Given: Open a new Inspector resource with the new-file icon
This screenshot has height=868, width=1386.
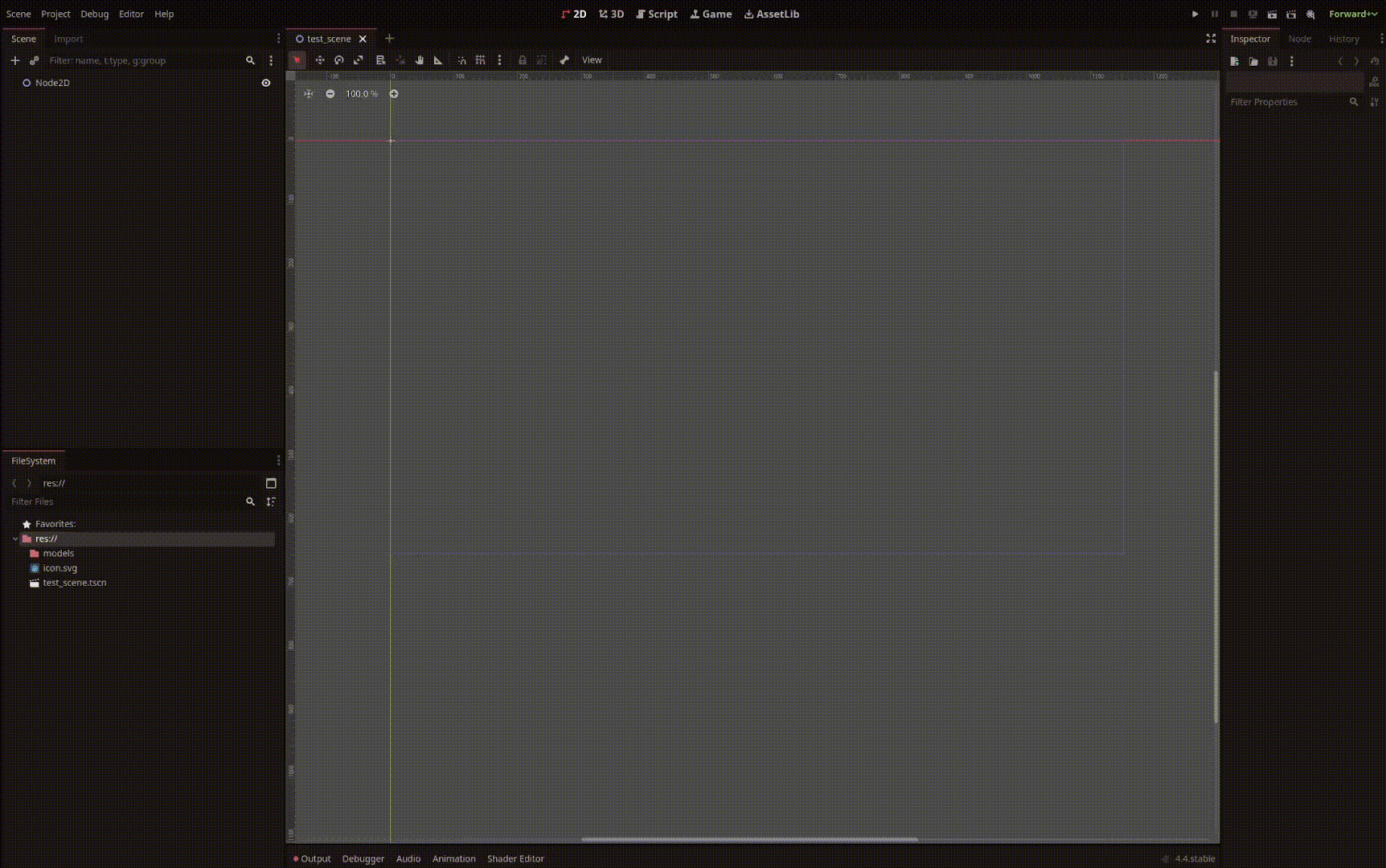Looking at the screenshot, I should click(x=1235, y=60).
